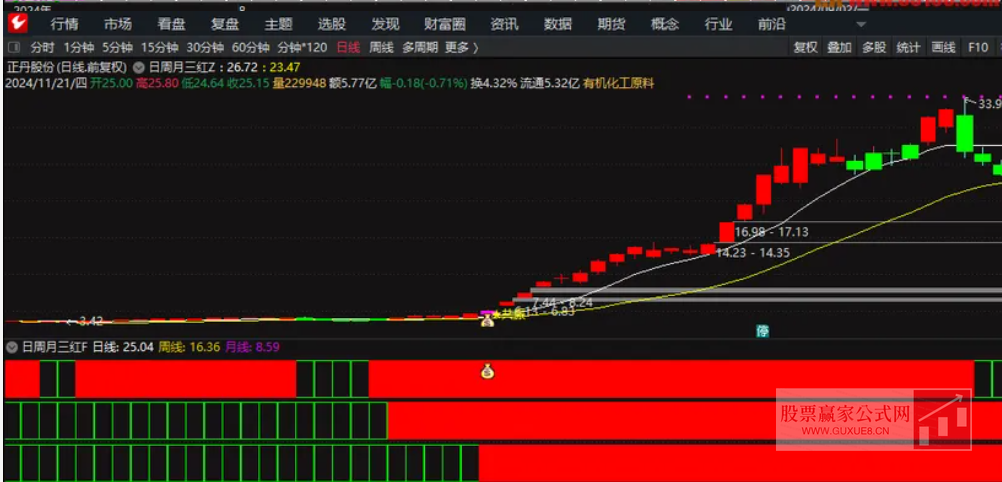Open the F10 company info
1002x482 pixels.
click(978, 47)
